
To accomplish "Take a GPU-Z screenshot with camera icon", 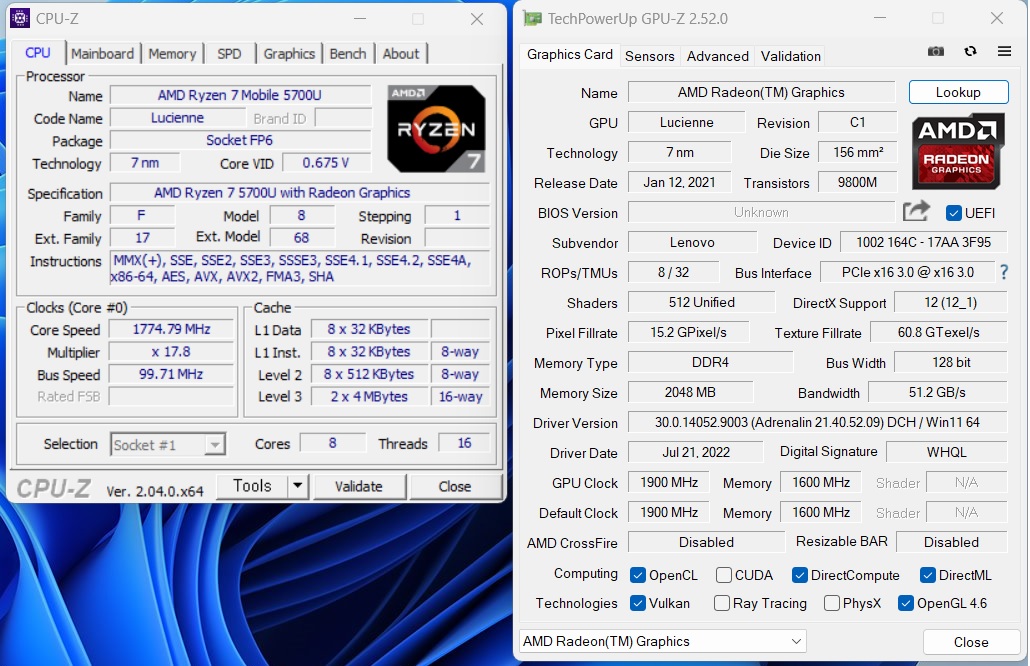I will pyautogui.click(x=935, y=51).
